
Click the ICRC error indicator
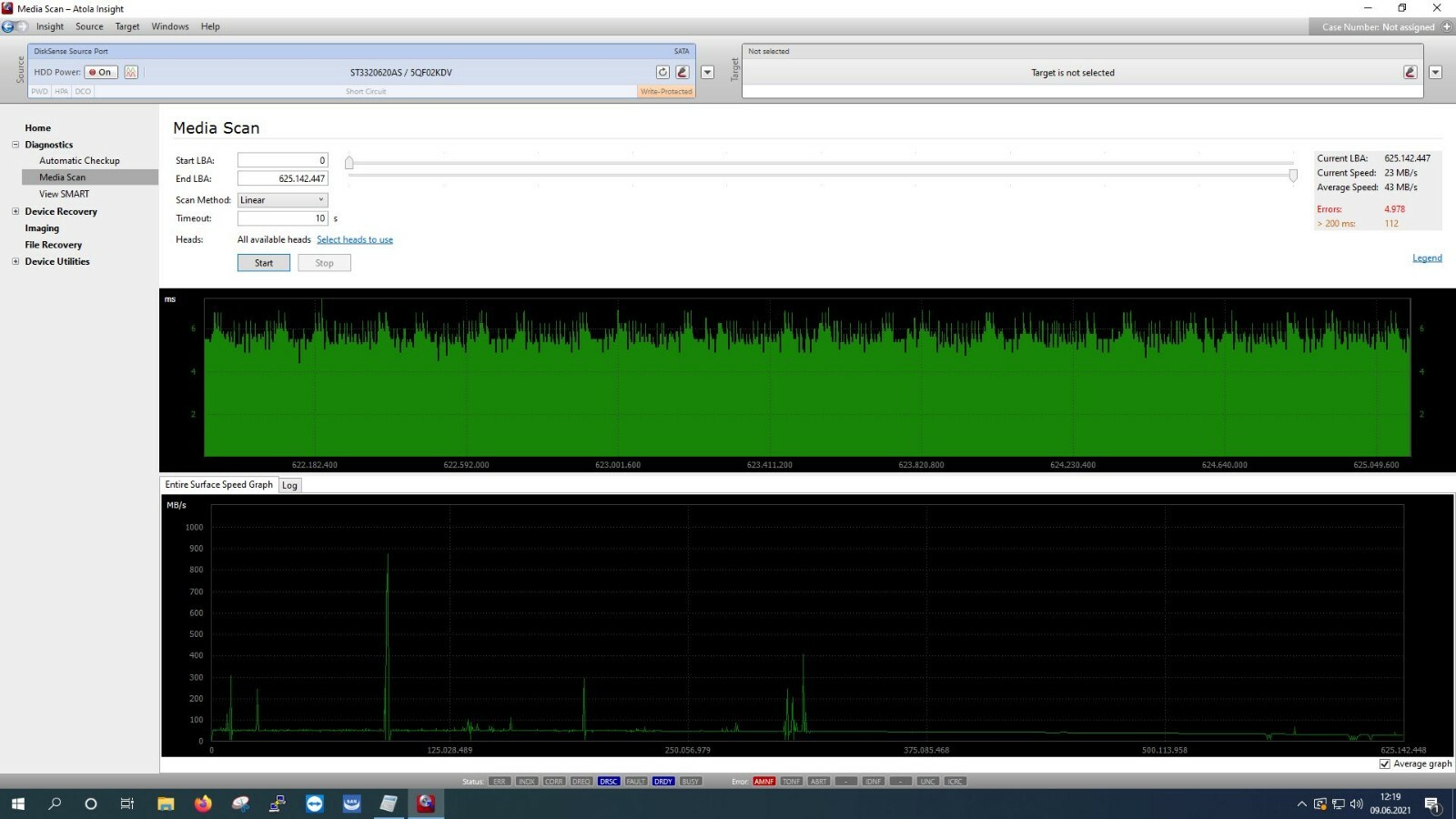coord(955,782)
